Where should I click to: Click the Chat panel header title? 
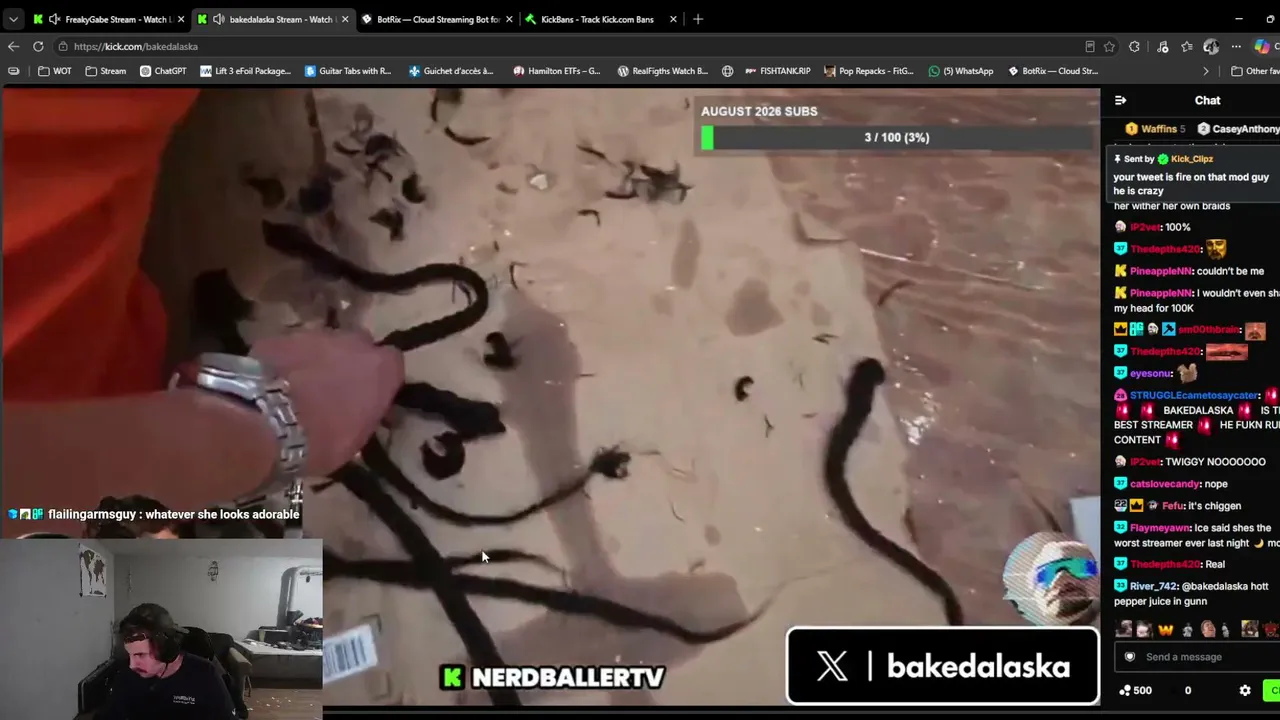[1207, 100]
